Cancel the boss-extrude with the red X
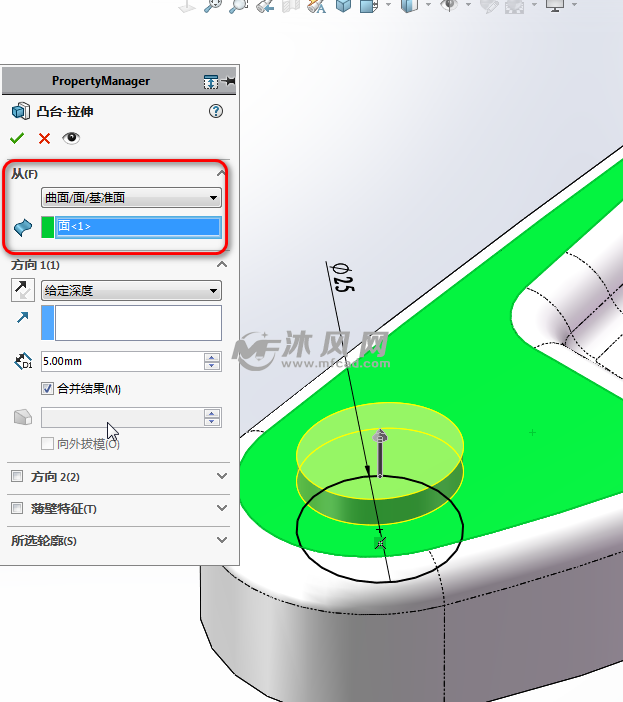This screenshot has height=702, width=623. coord(44,138)
